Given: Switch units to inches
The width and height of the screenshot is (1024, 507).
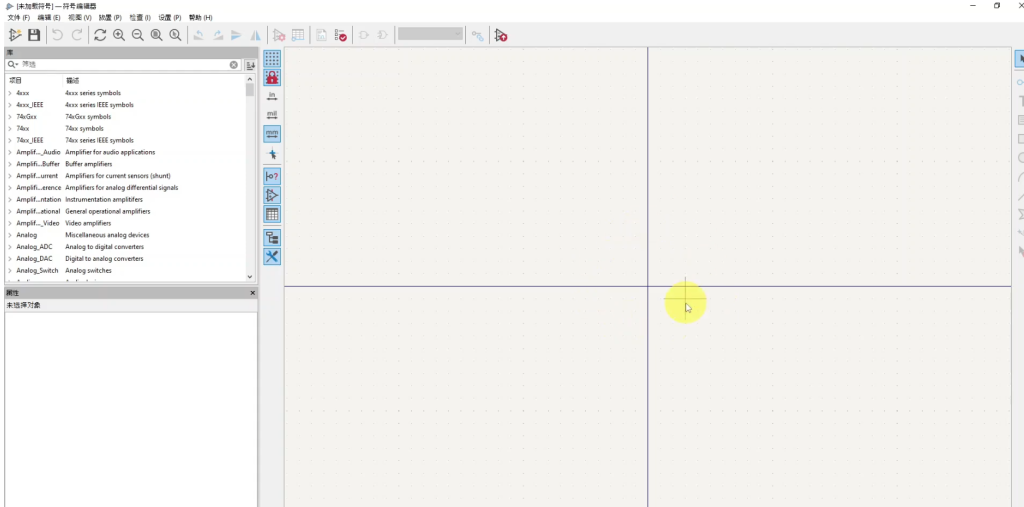Looking at the screenshot, I should (272, 97).
